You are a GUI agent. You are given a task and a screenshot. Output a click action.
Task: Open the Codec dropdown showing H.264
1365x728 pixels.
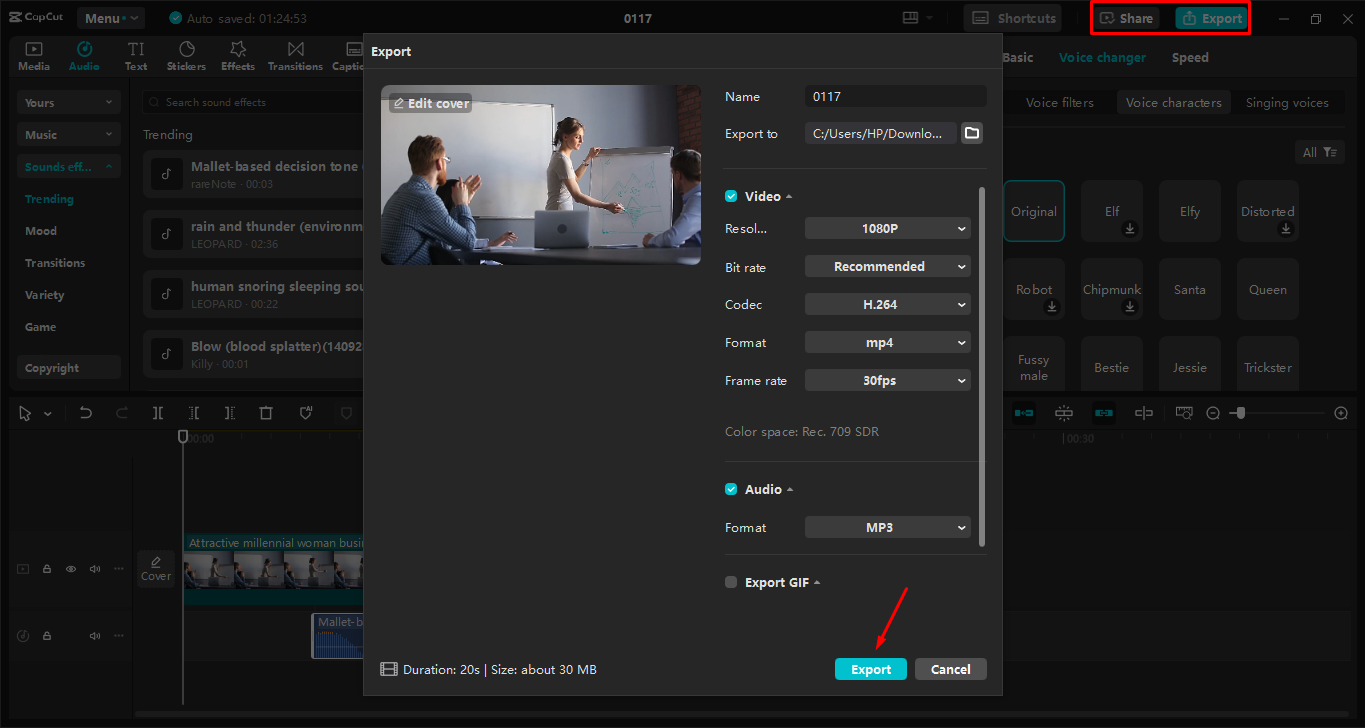click(x=888, y=304)
